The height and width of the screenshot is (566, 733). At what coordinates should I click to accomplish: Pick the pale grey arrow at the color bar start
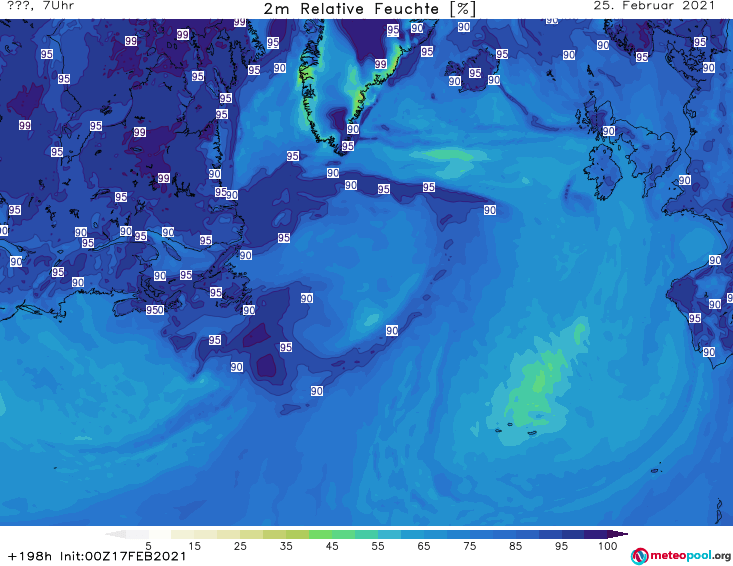(115, 534)
